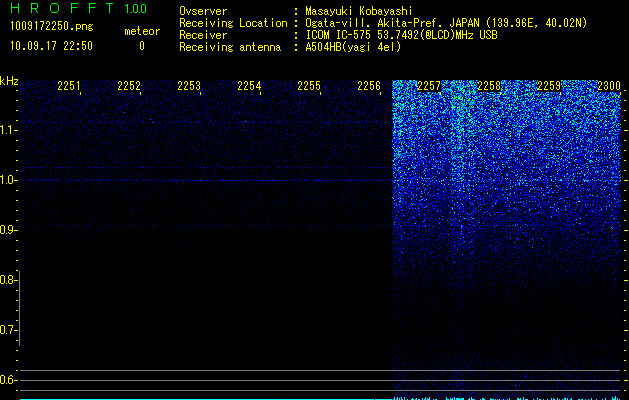This screenshot has width=629, height=400.
Task: Click the 0.9 kHz axis label
Action: point(7,230)
